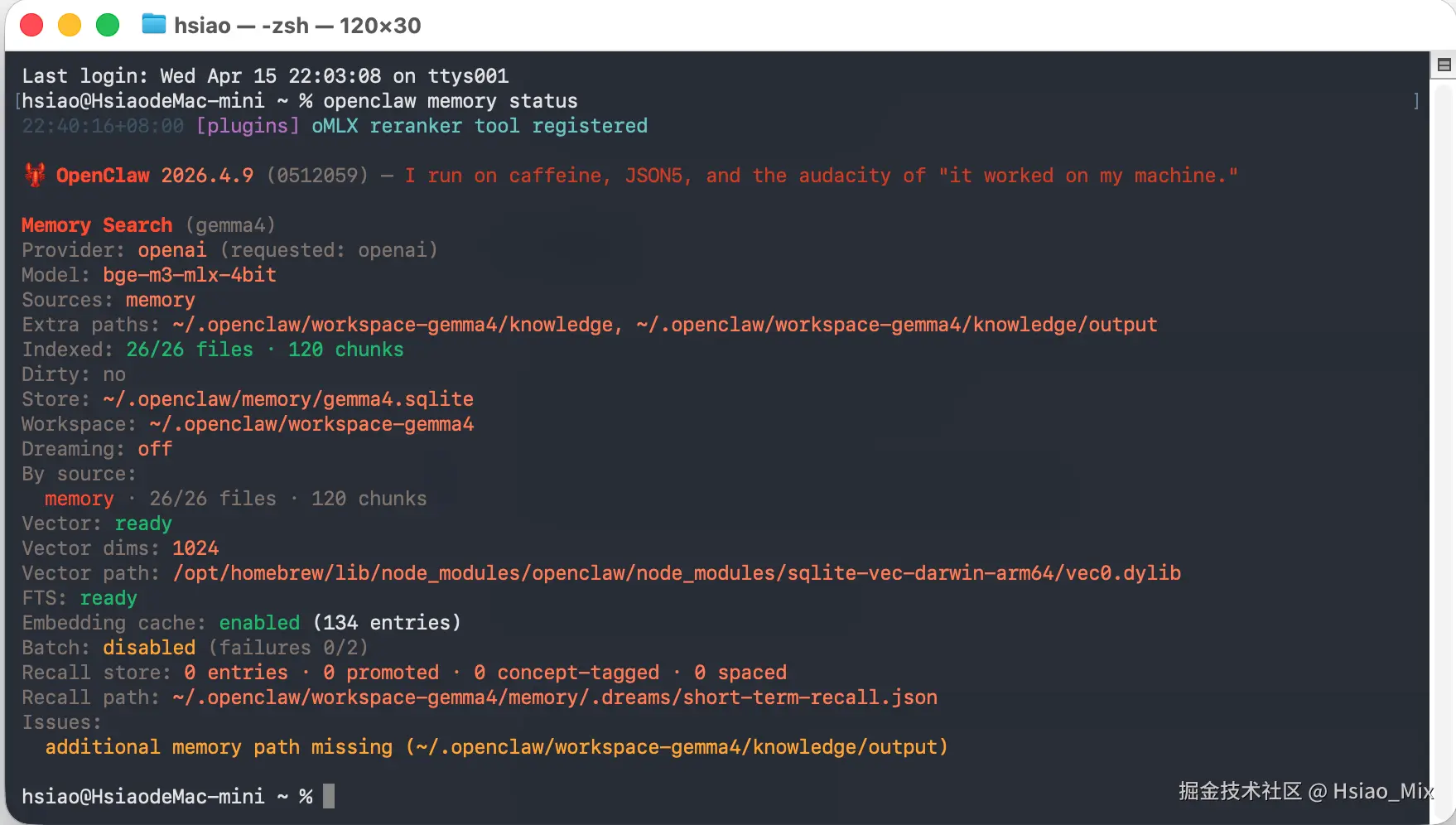Zoom the terminal with the green button
Screen dimensions: 1456x825
tap(108, 26)
